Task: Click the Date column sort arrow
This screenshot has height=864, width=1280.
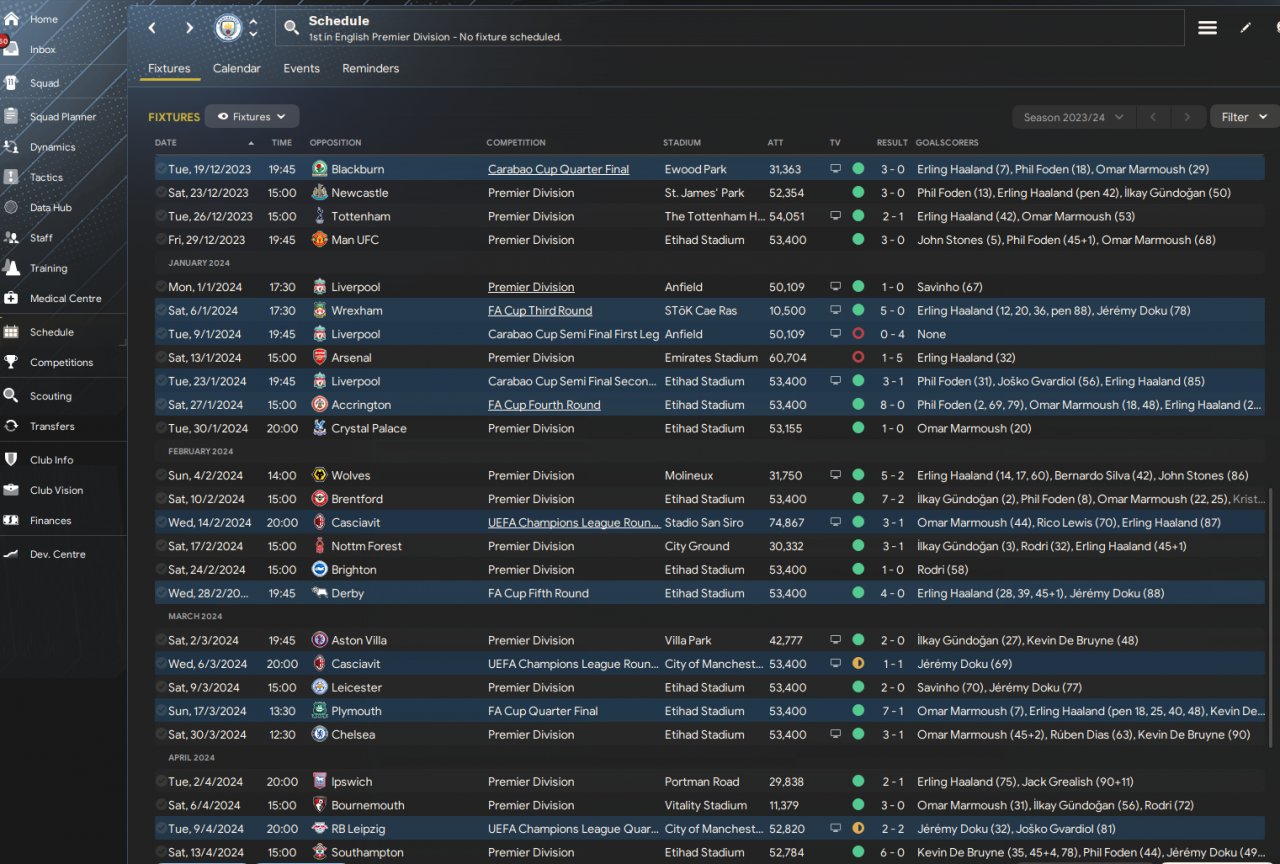Action: [250, 143]
